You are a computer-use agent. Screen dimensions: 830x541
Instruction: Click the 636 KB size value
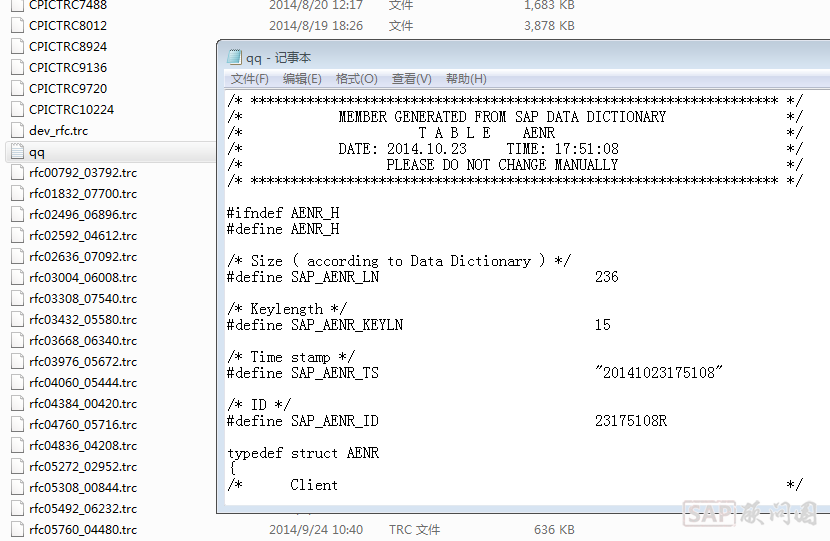(x=554, y=529)
